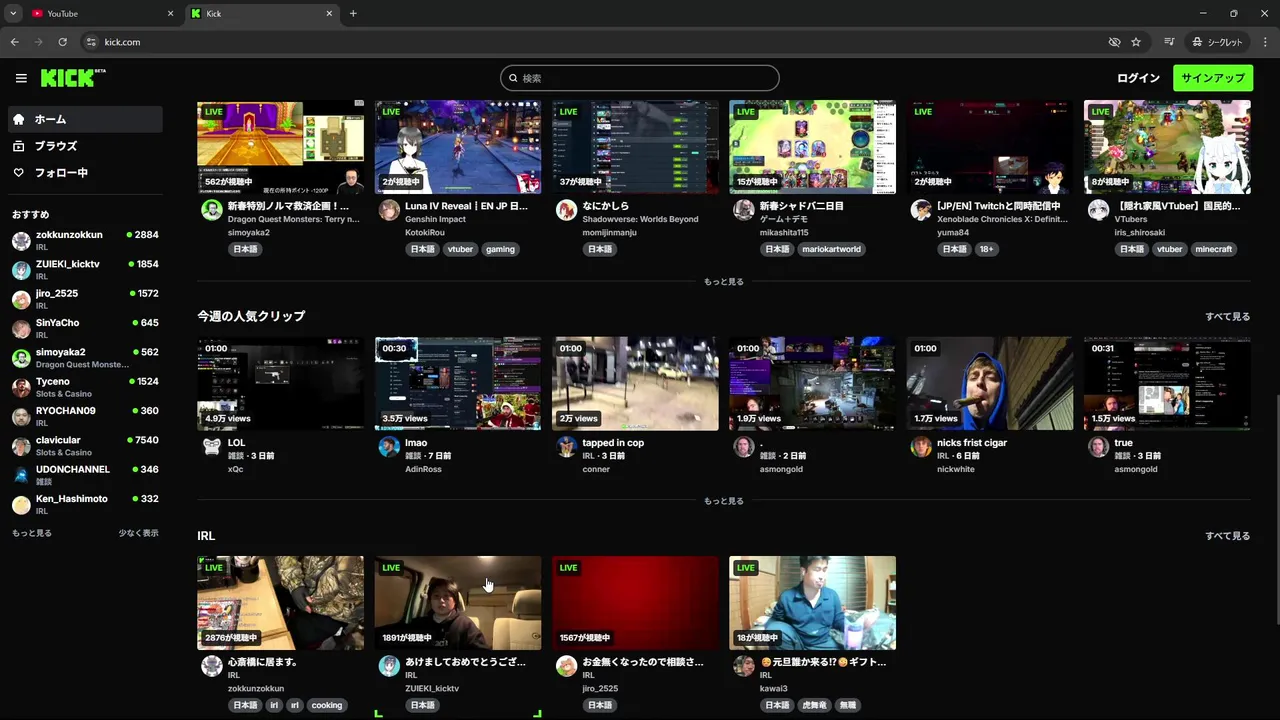
Task: Play the lmao clip by AdinRoss
Action: click(x=458, y=384)
